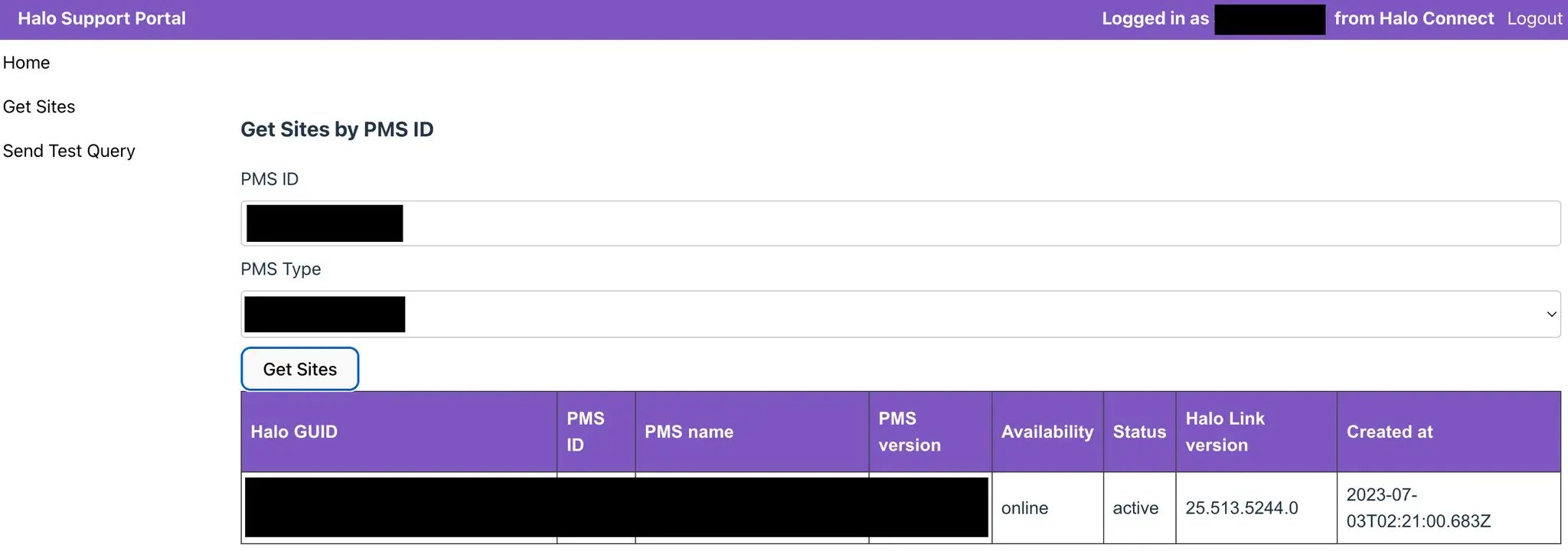Select the 2023-07-03T02:21:00.683Z timestamp cell
This screenshot has height=551, width=1568.
(1449, 508)
